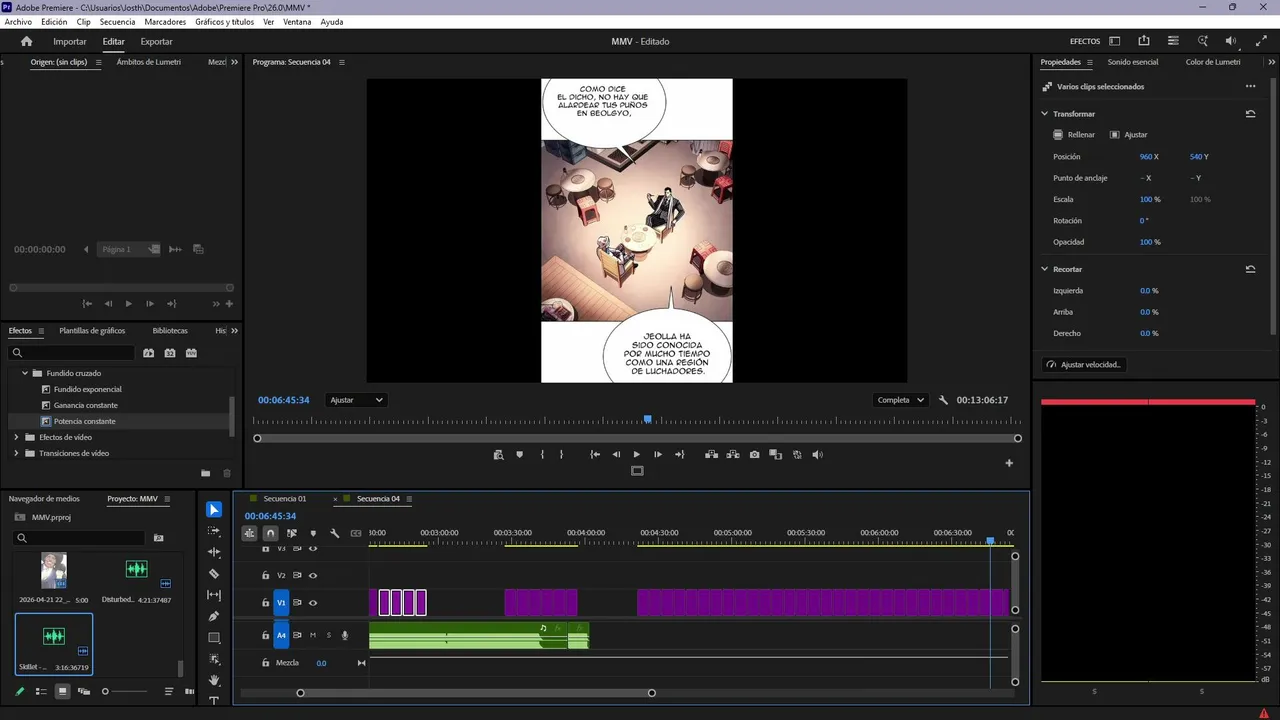Toggle Snap in timeline
This screenshot has height=720, width=1280.
click(270, 533)
